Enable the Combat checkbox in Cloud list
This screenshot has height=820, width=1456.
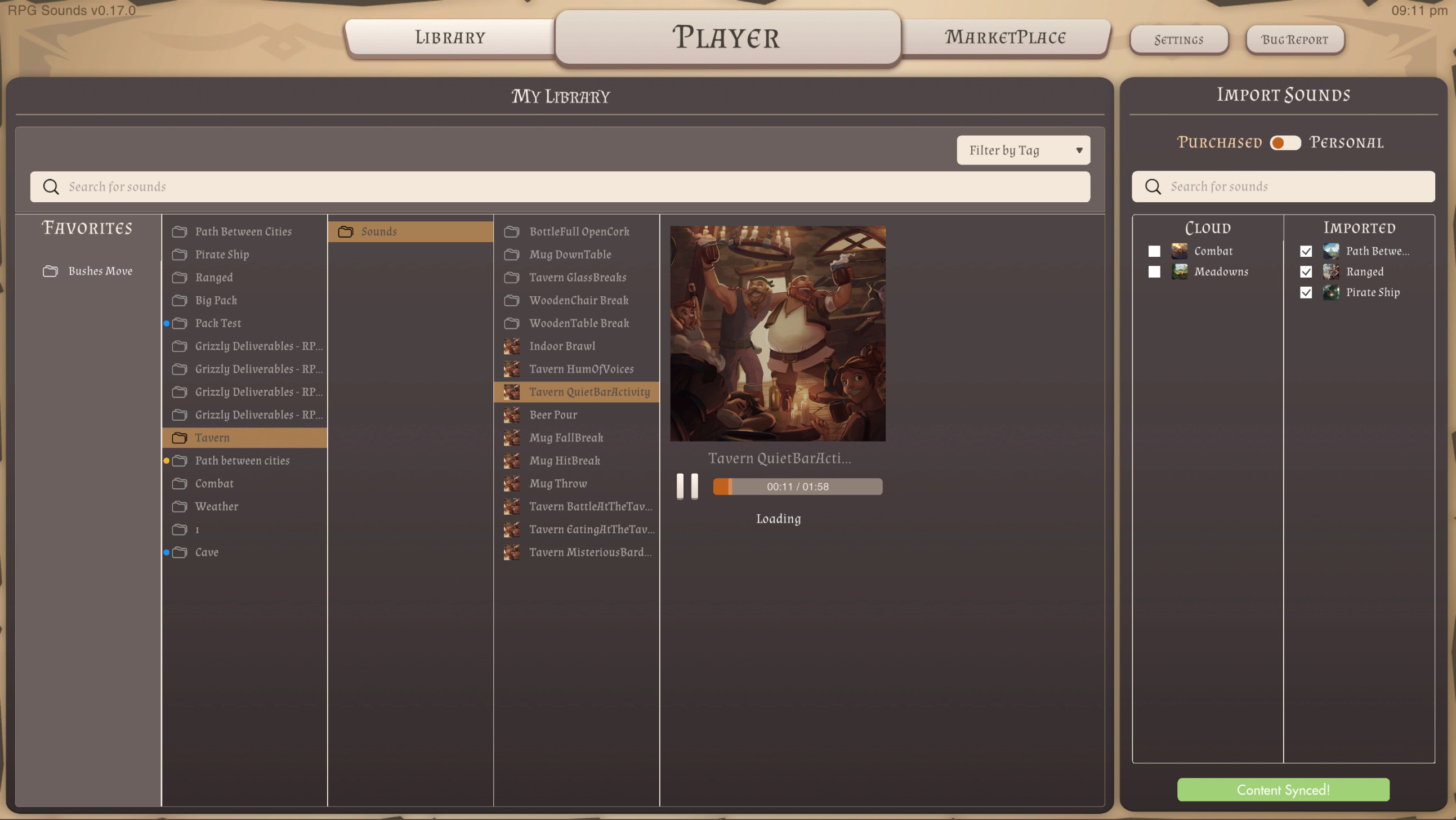[x=1154, y=251]
